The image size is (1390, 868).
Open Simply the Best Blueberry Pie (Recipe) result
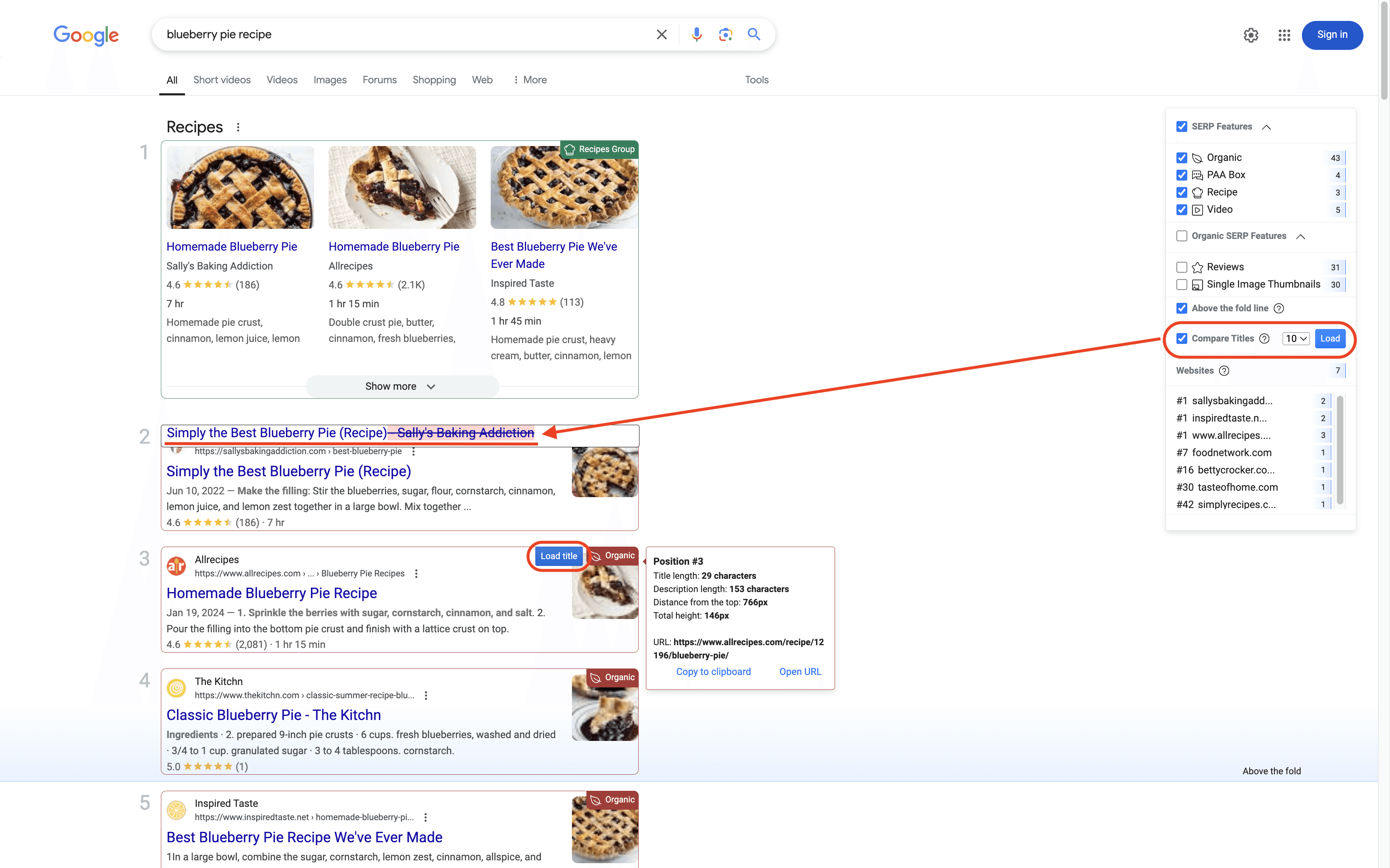pyautogui.click(x=289, y=471)
